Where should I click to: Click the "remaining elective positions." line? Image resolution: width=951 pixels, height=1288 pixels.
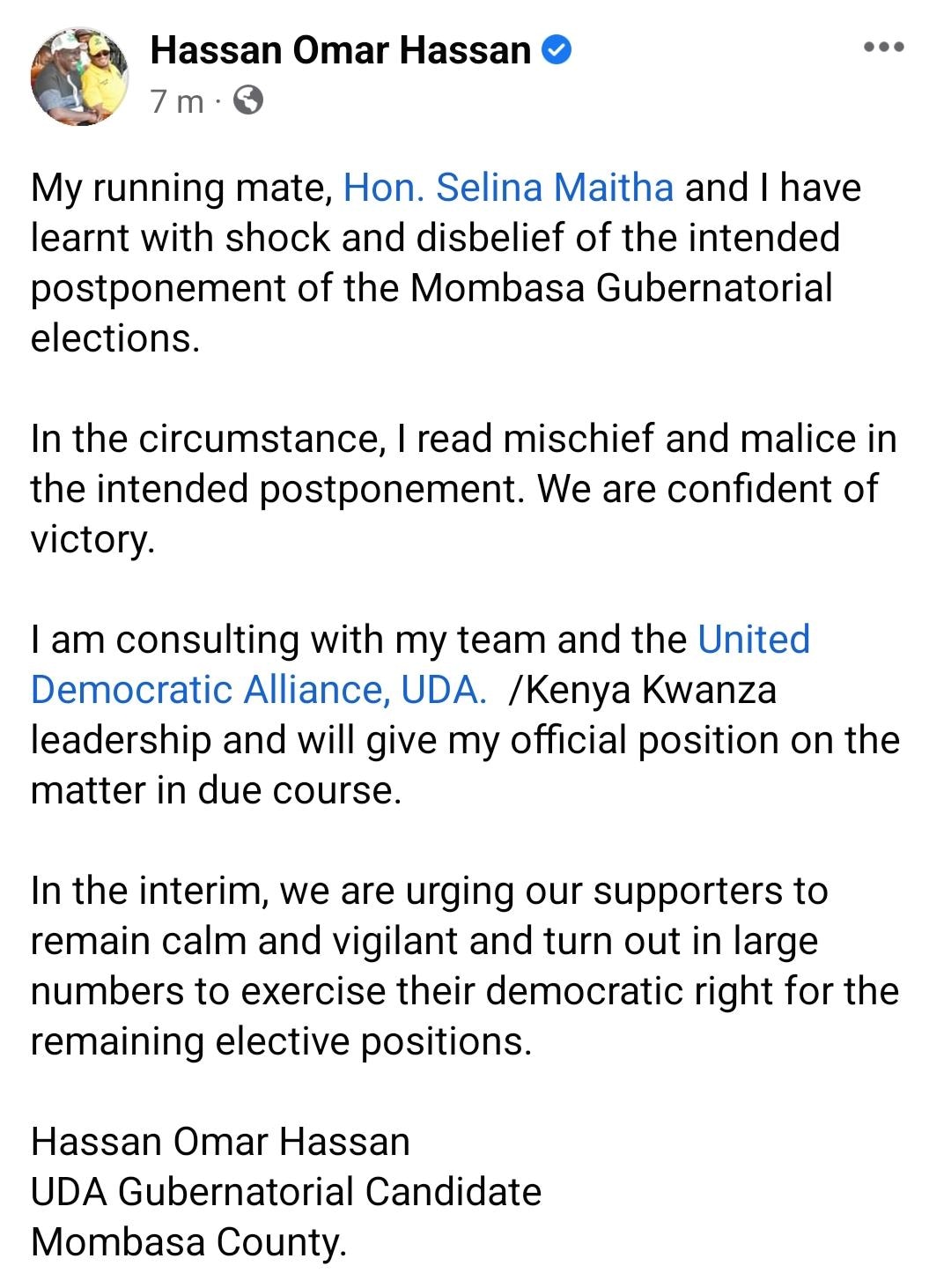(x=282, y=1041)
